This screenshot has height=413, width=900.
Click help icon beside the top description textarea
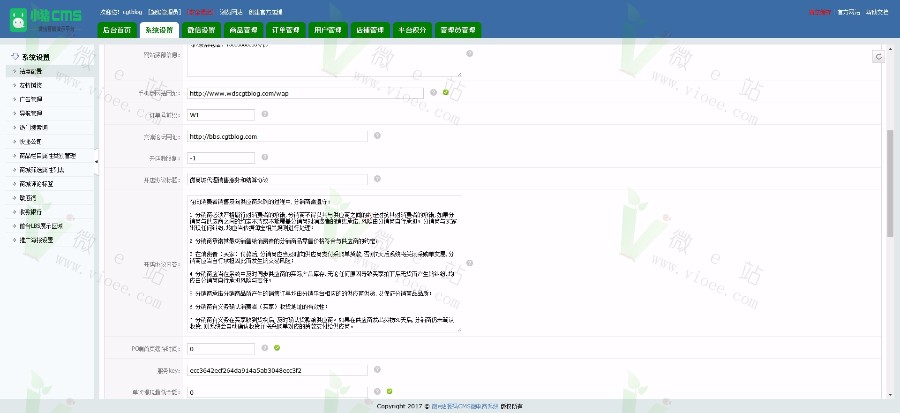470,53
